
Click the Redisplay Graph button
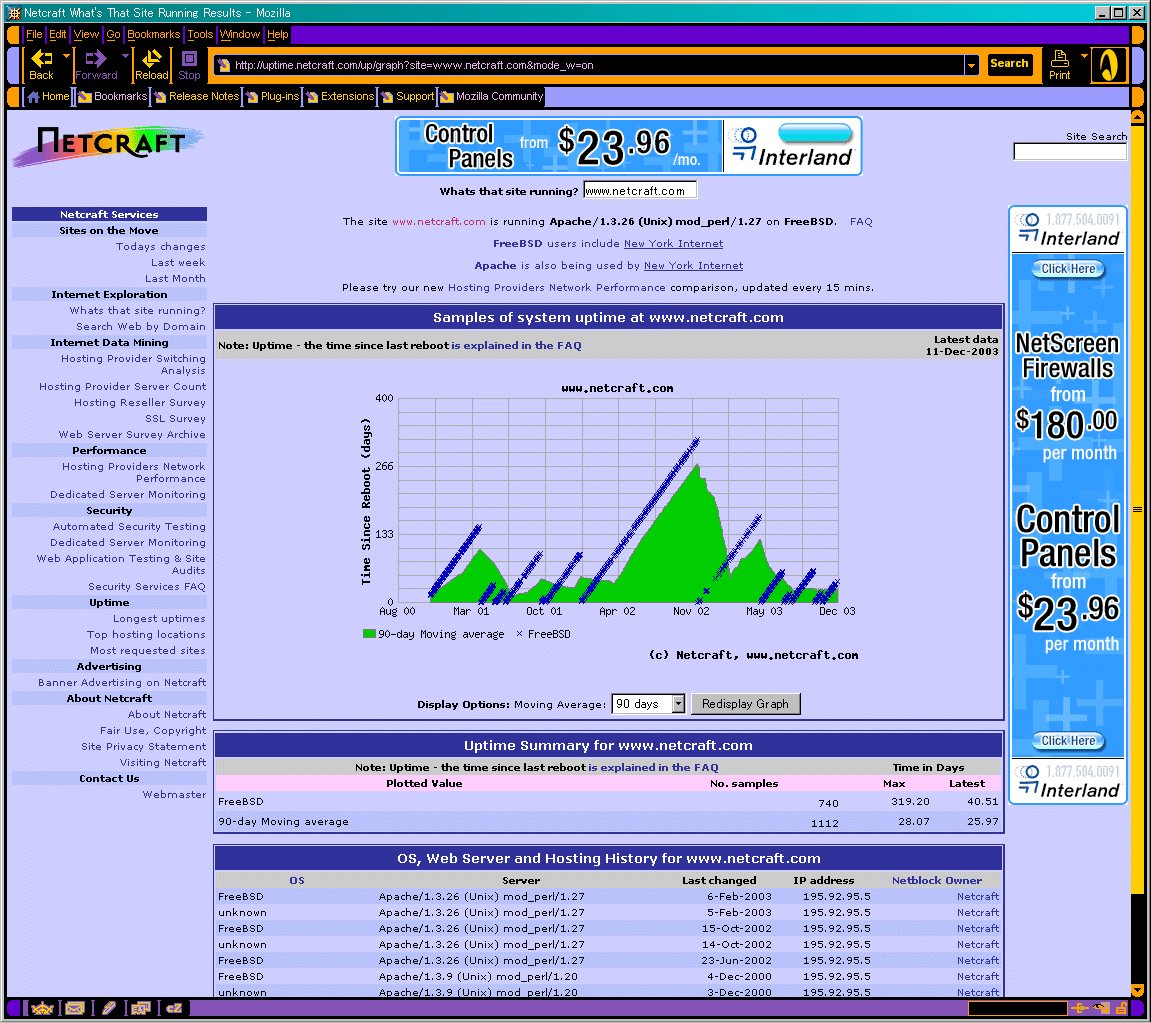coord(745,704)
